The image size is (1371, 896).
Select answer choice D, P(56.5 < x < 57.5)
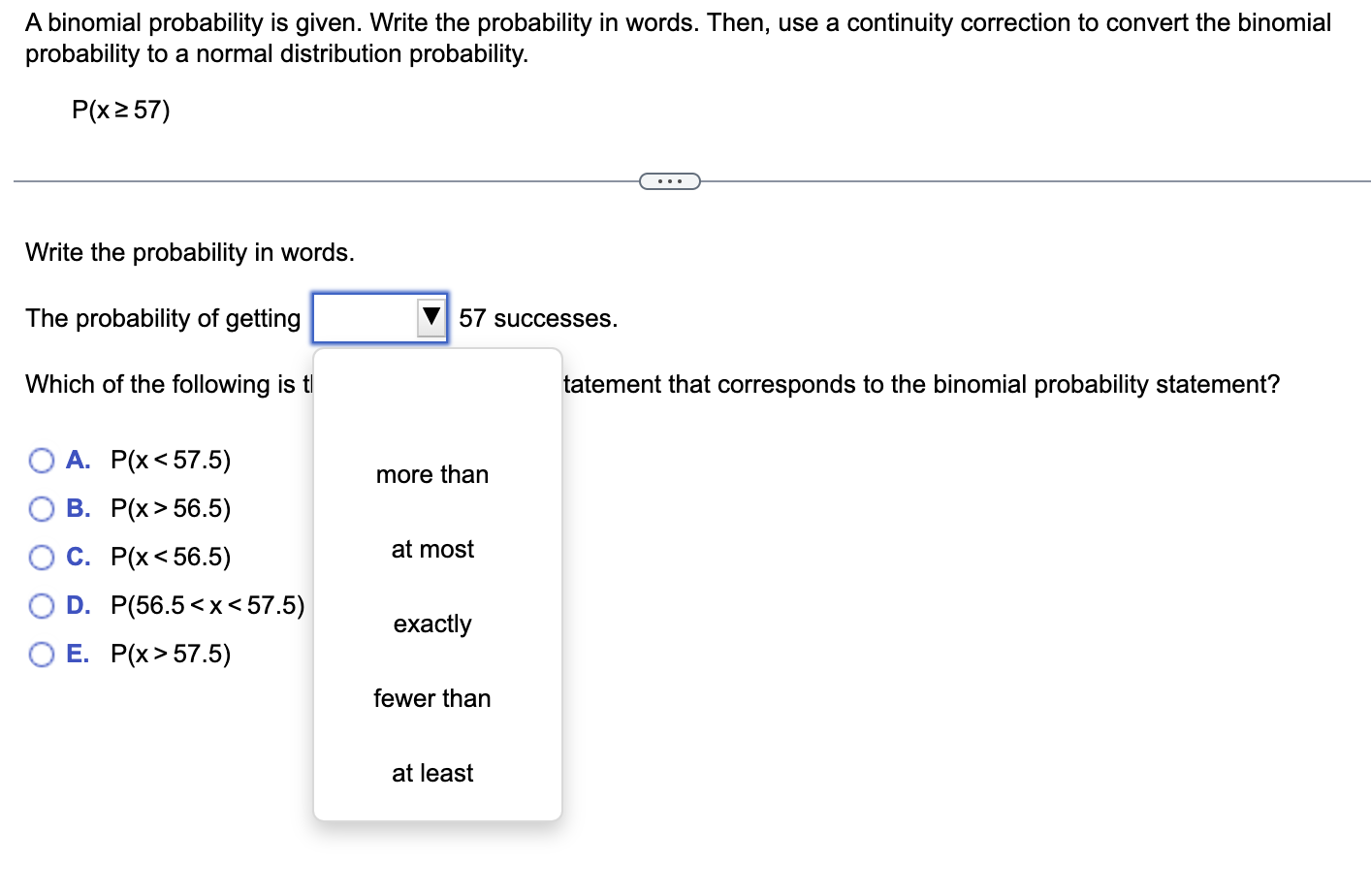tap(41, 605)
